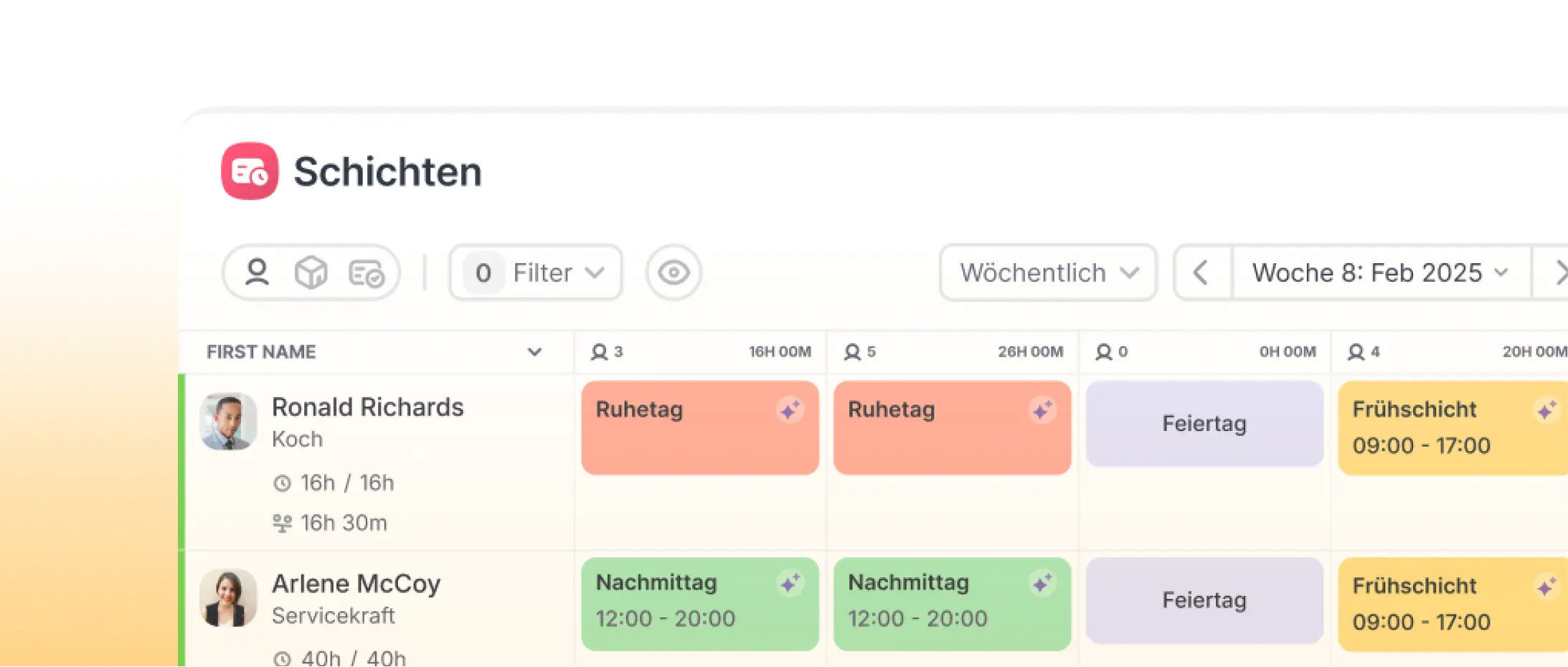Select the person view icon in the toolbar

tap(257, 273)
